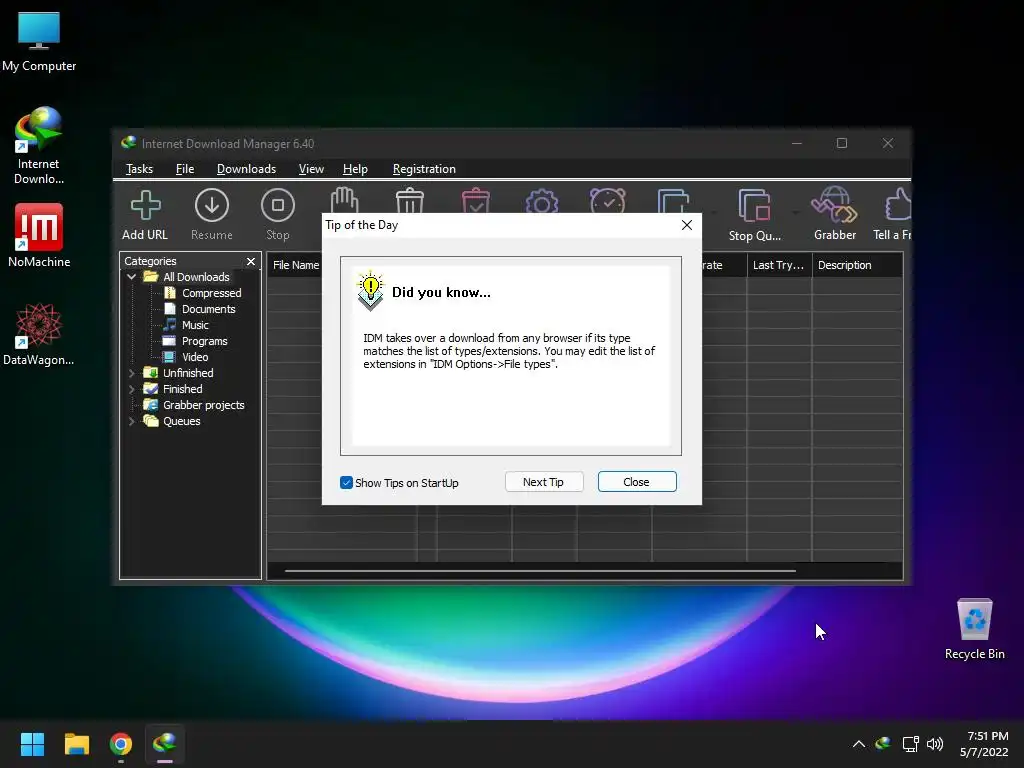The width and height of the screenshot is (1024, 768).
Task: Select the Video category
Action: (195, 357)
